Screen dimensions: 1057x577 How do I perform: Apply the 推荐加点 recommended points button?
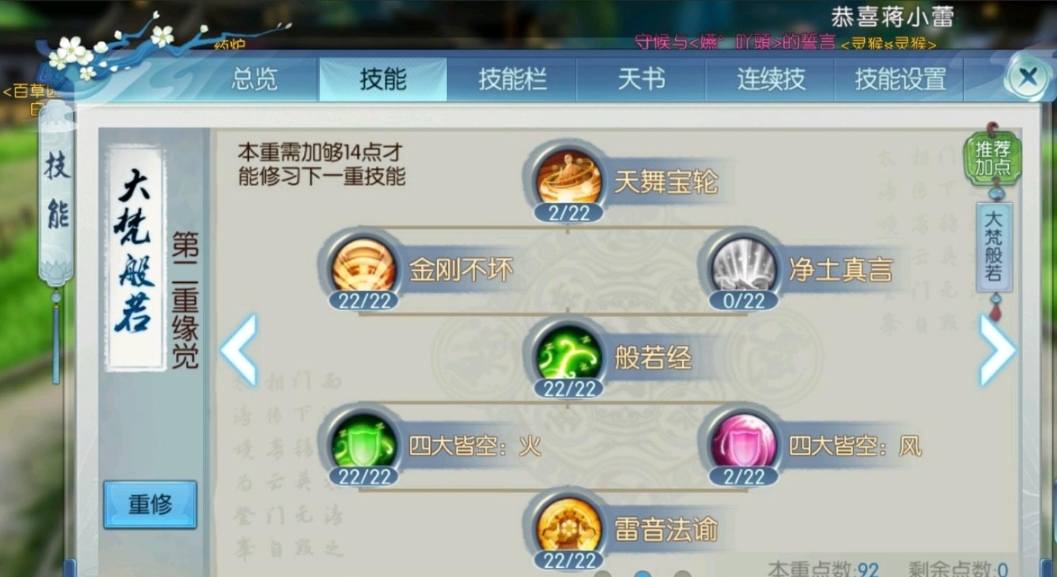[992, 158]
